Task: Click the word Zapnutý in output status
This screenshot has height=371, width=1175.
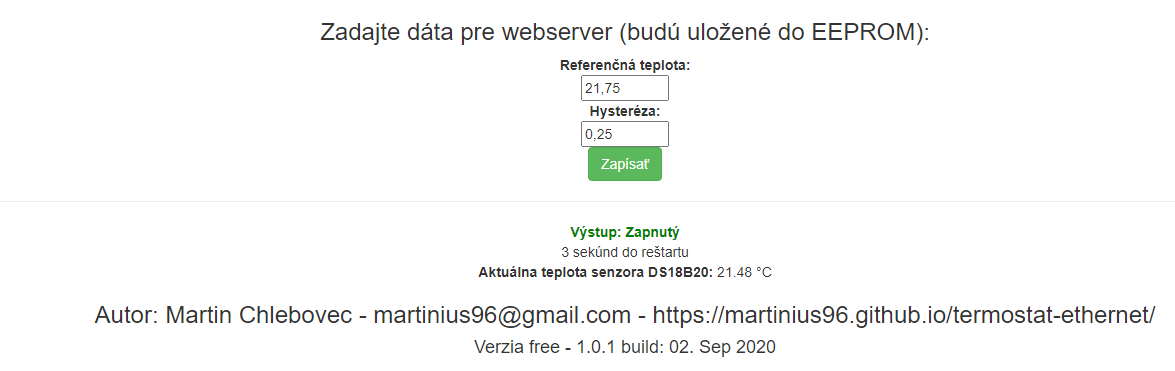Action: [652, 232]
